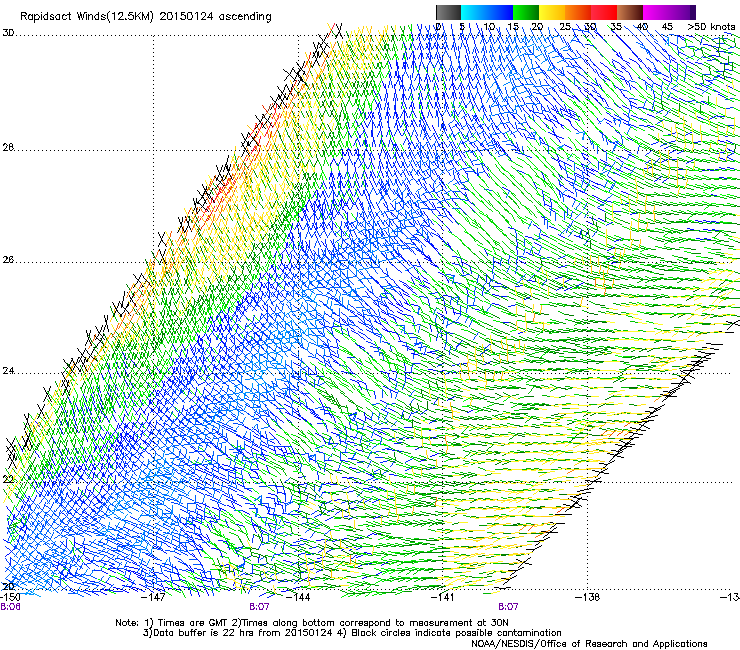740x650 pixels.
Task: Click the '8:07' time label beside -144
Action: [x=259, y=607]
